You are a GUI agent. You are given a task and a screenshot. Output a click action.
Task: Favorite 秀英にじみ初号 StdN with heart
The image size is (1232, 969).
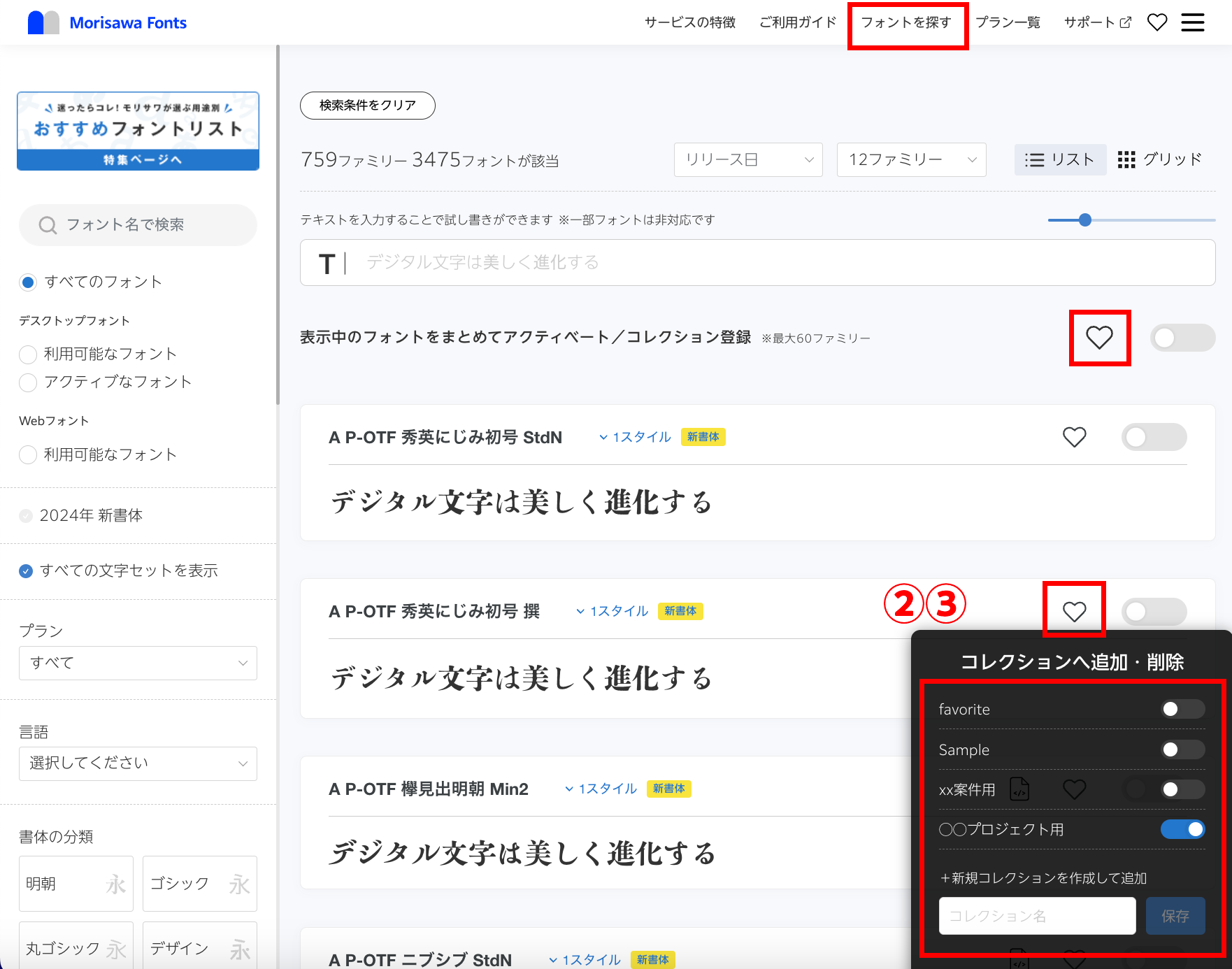(1075, 437)
